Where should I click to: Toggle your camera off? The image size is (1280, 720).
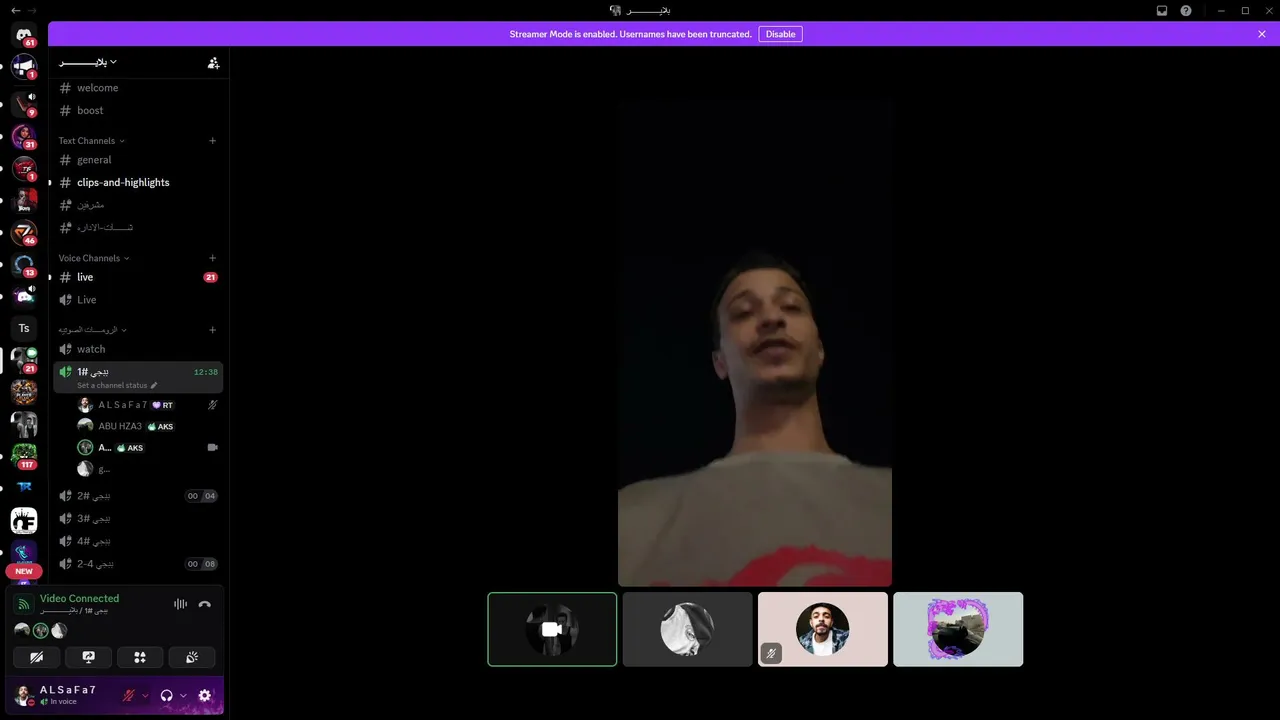tap(36, 657)
